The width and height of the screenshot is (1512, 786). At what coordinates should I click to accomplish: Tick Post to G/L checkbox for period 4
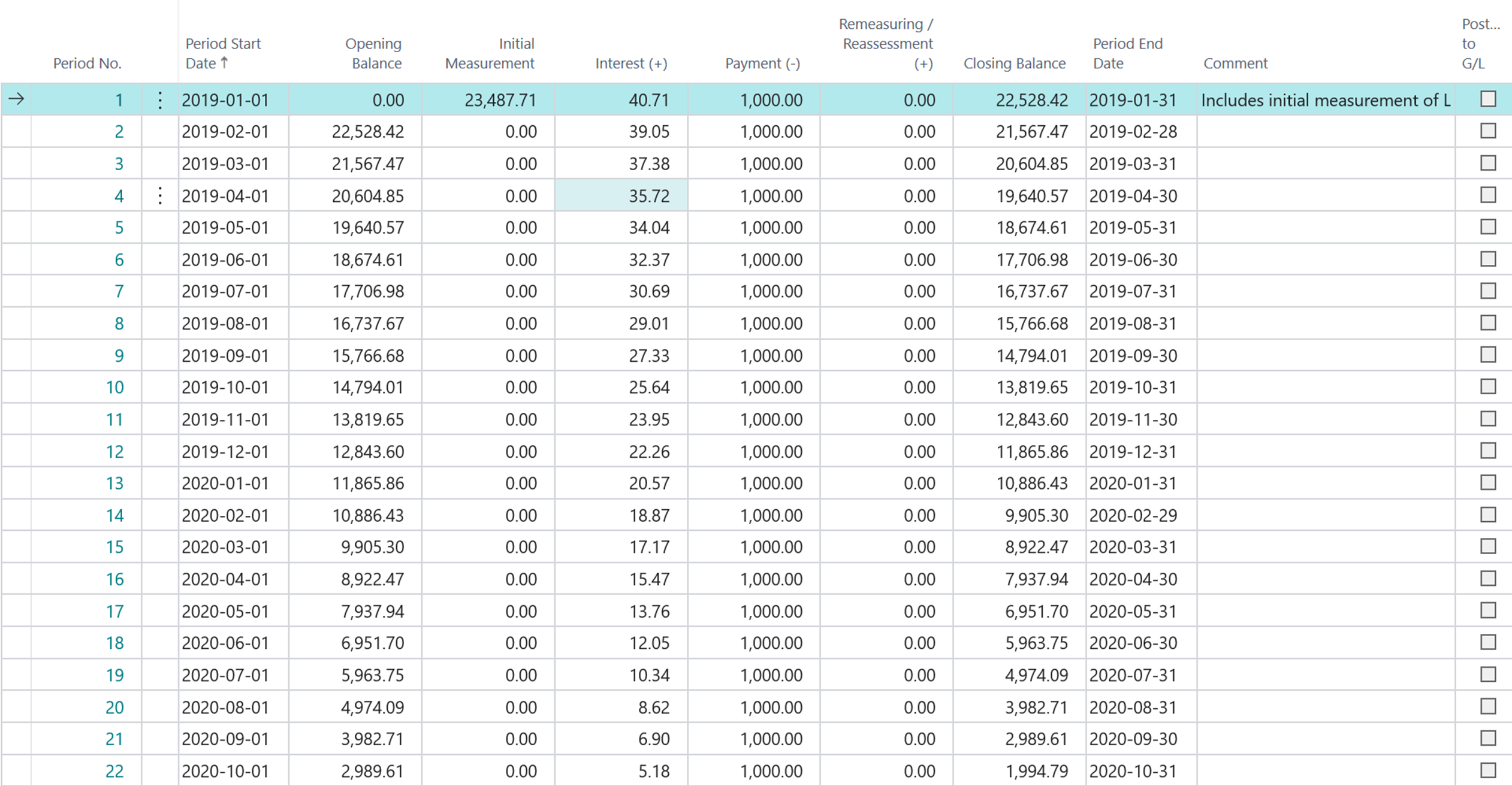(x=1488, y=195)
